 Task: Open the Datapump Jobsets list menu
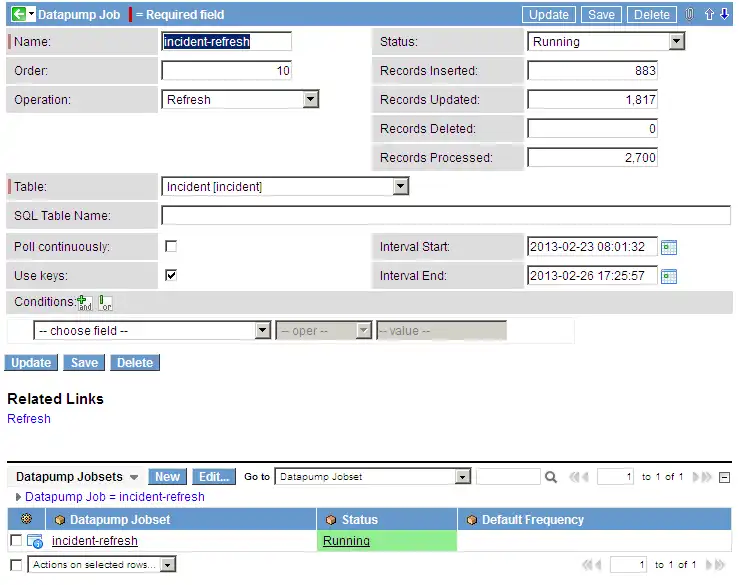[x=134, y=478]
